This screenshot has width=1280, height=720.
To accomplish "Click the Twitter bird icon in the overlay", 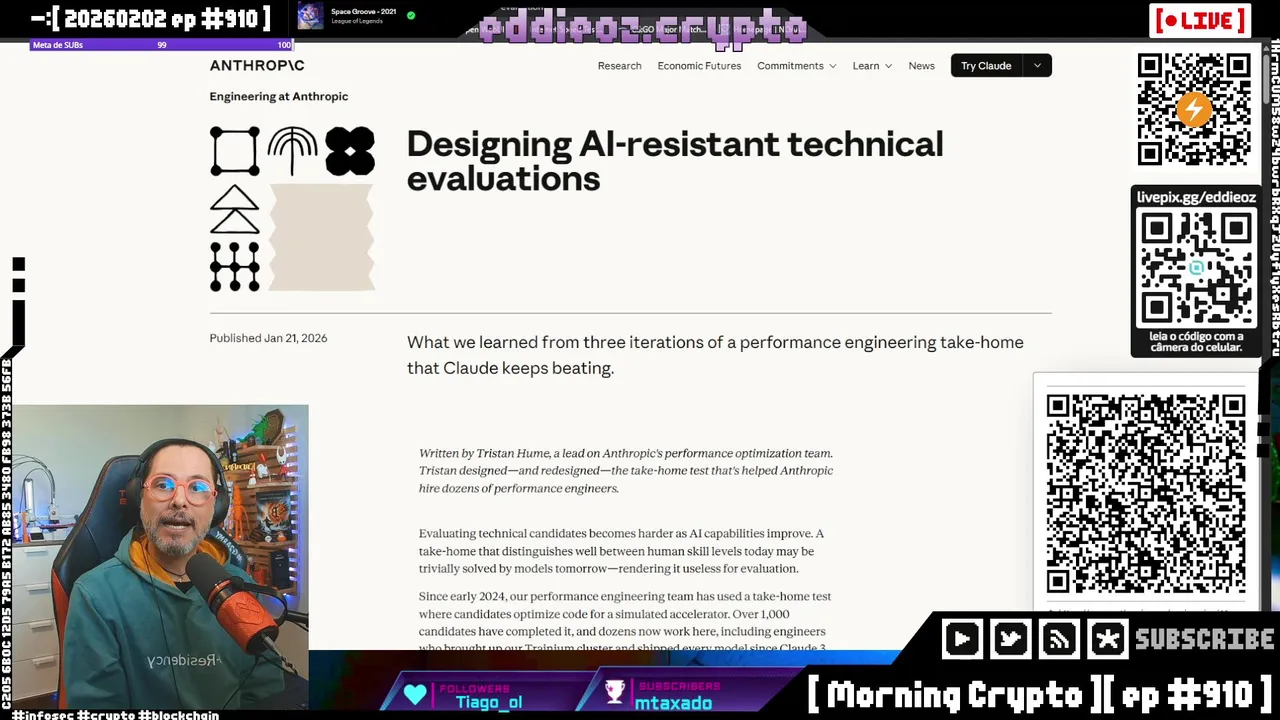I will [1010, 639].
